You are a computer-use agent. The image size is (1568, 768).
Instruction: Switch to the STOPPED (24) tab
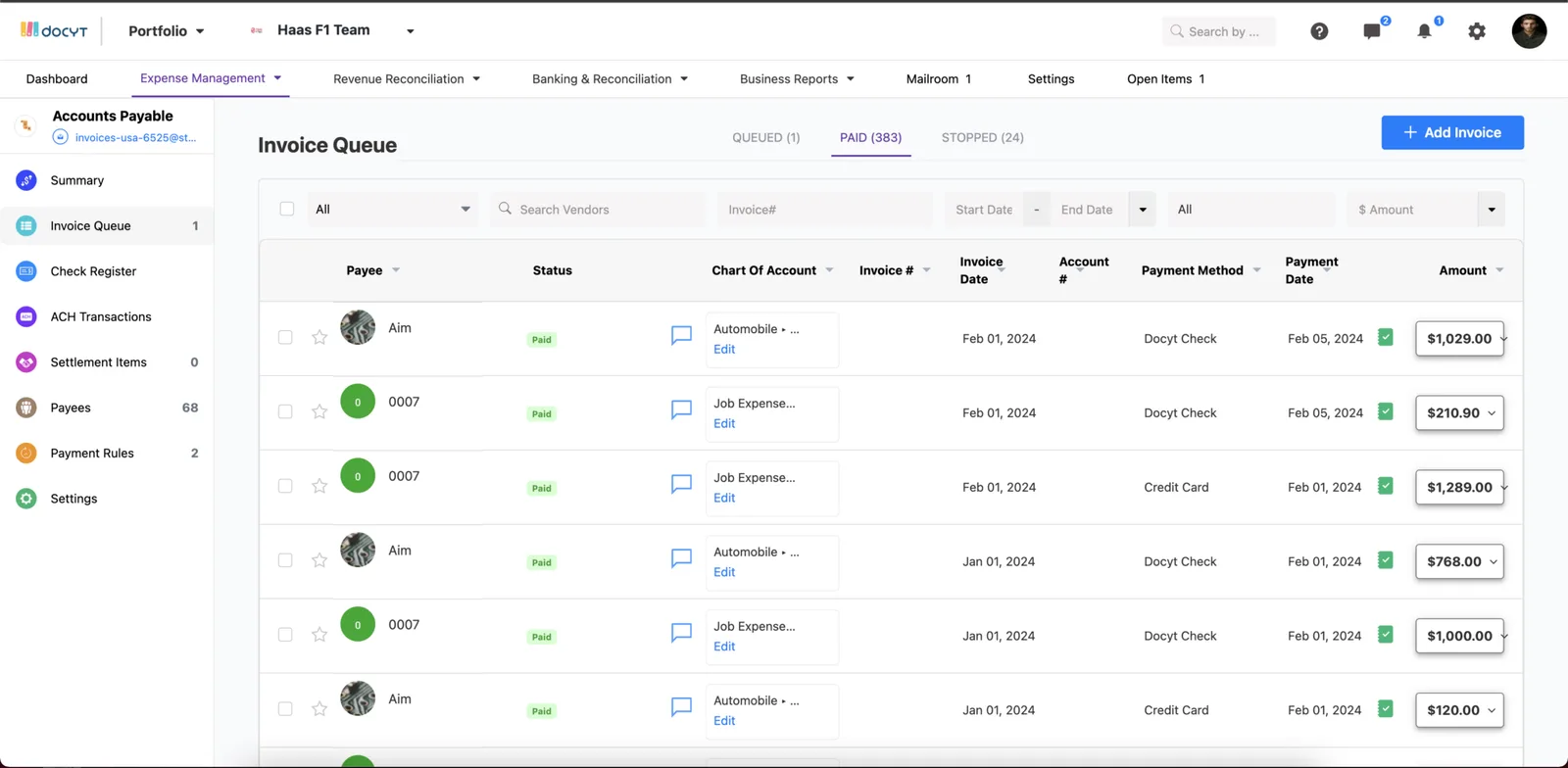coord(983,137)
